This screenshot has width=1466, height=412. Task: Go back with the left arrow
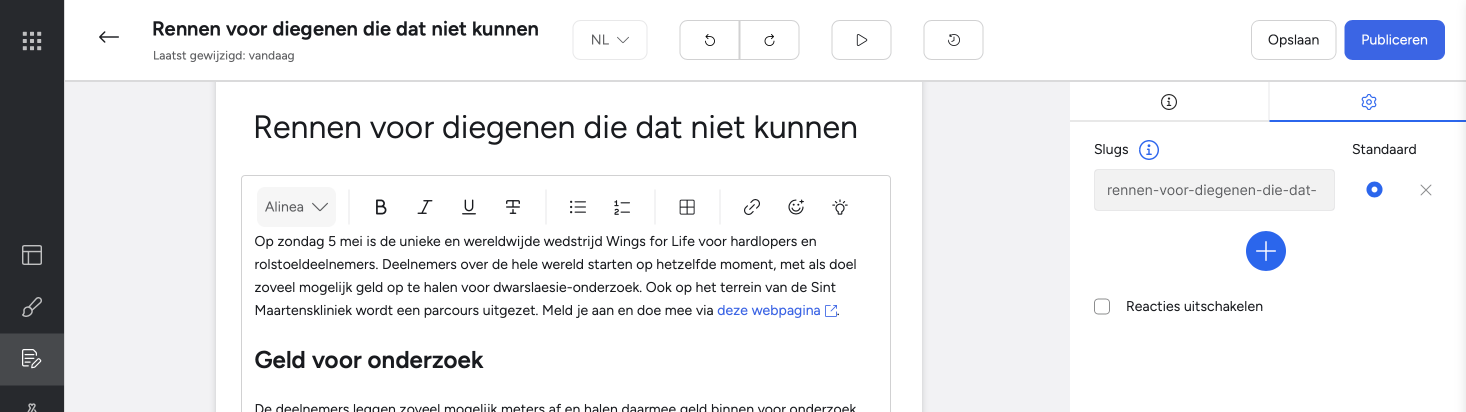(109, 38)
